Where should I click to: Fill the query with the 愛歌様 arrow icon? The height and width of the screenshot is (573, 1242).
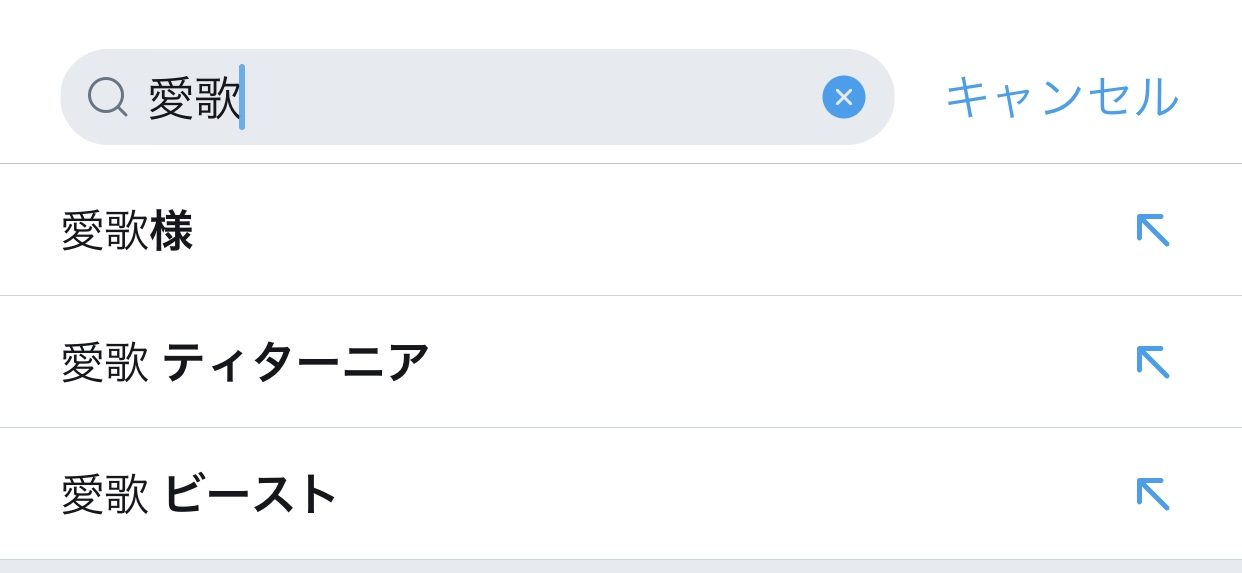[x=1152, y=230]
